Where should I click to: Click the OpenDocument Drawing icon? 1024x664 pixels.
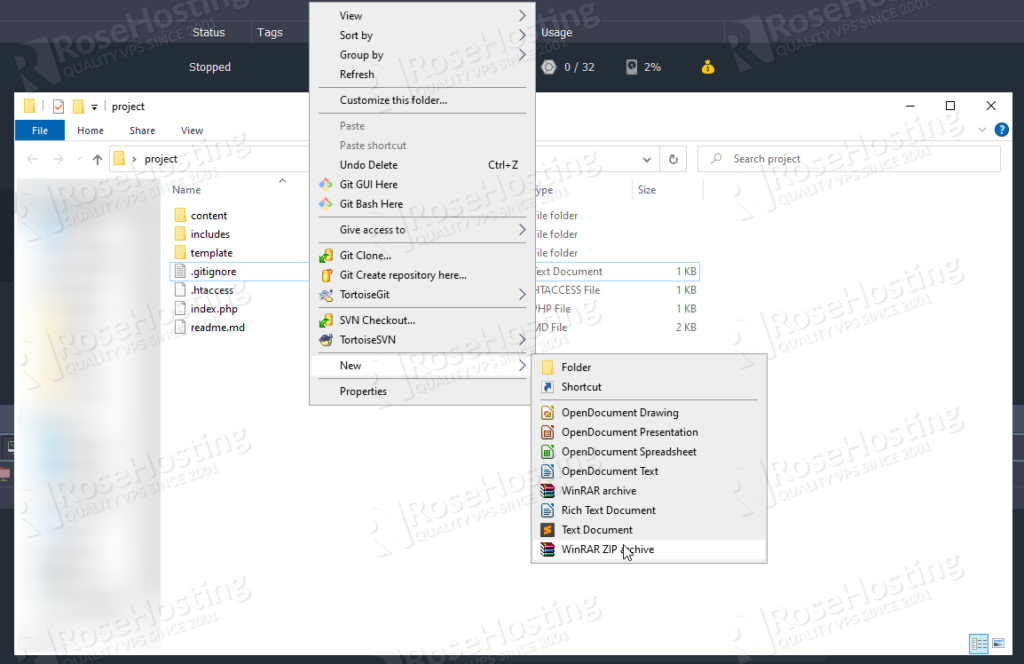point(548,413)
